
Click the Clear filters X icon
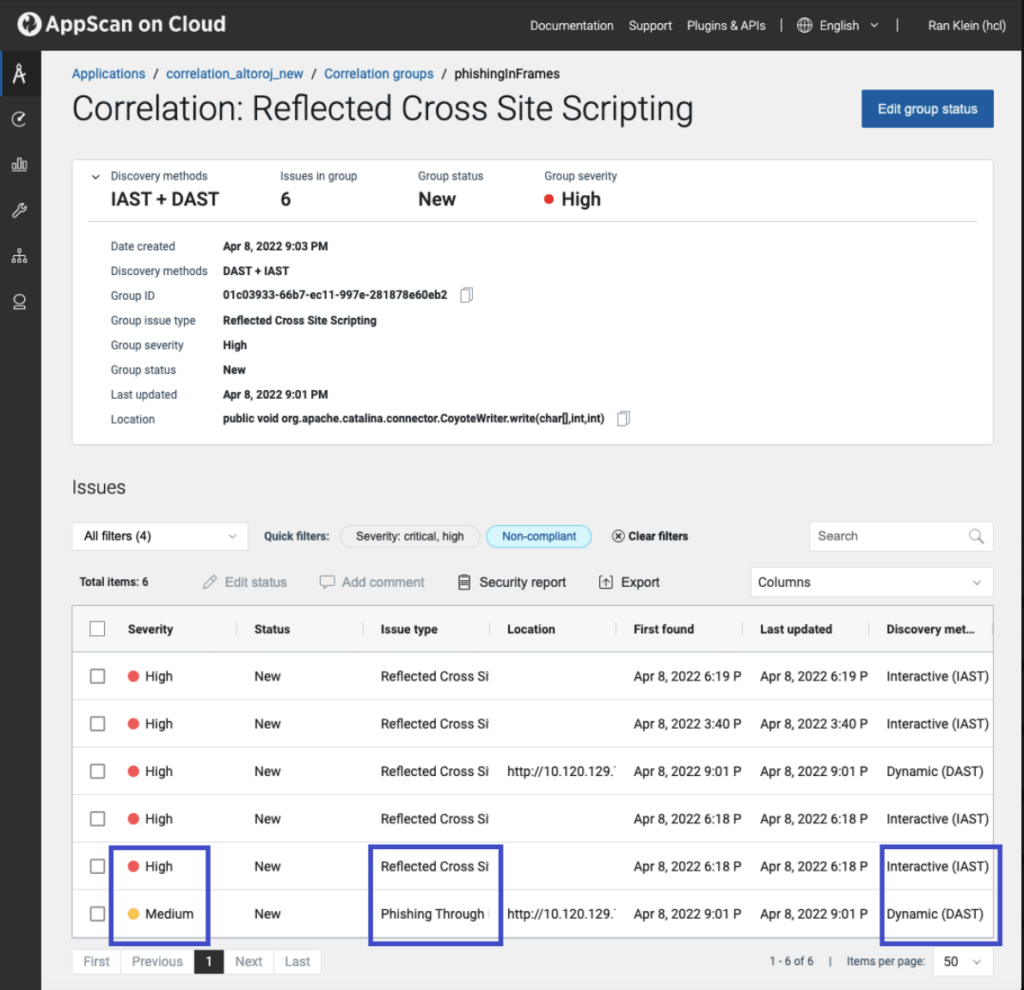pyautogui.click(x=618, y=536)
